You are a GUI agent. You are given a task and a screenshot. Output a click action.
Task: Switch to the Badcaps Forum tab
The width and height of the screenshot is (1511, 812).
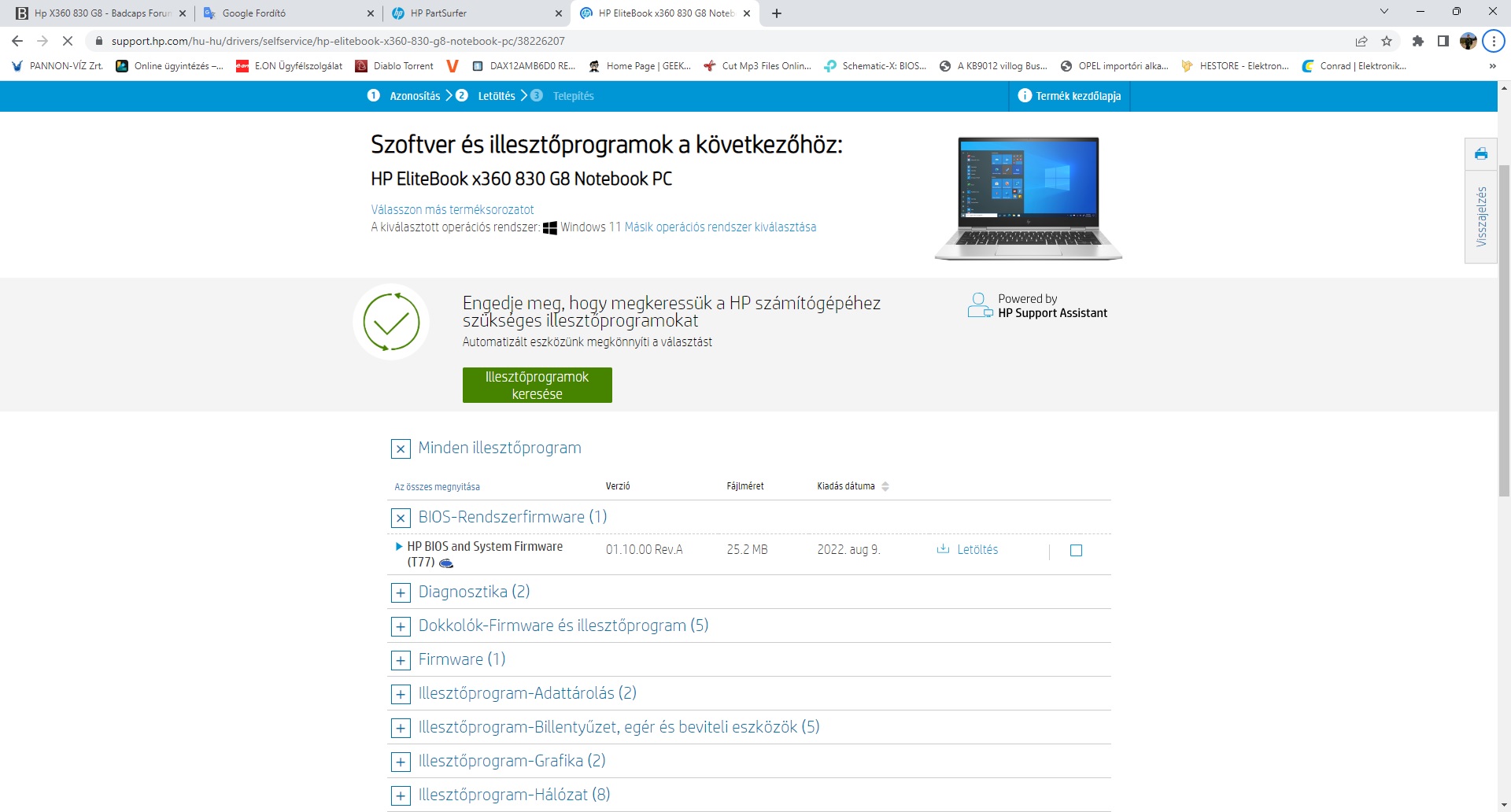102,13
